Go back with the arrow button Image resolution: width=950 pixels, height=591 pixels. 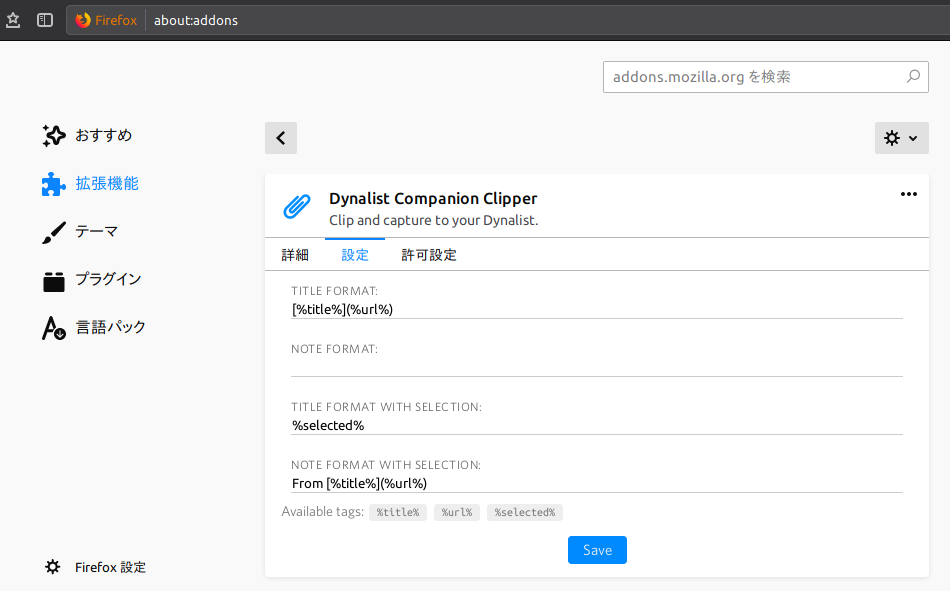click(x=281, y=138)
